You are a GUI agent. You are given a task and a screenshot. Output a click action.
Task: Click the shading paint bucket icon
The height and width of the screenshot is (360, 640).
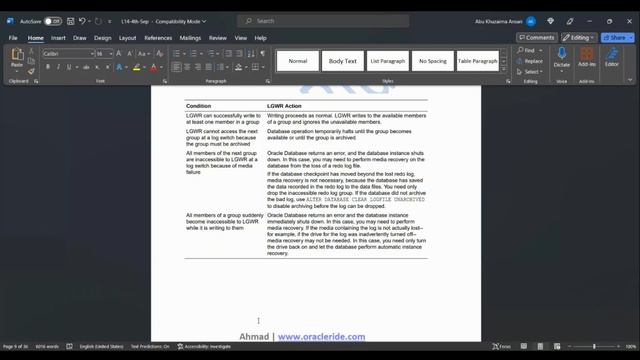click(x=239, y=67)
